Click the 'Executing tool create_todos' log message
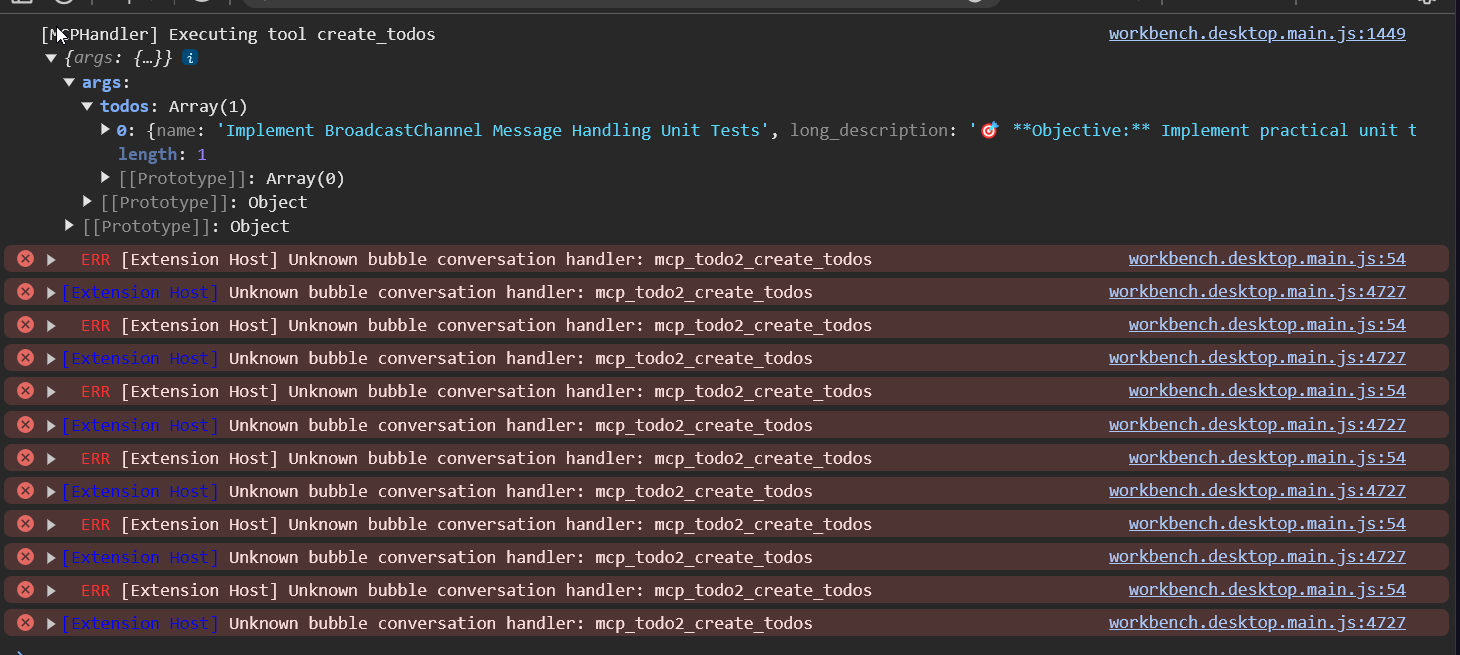The image size is (1460, 655). pyautogui.click(x=301, y=35)
